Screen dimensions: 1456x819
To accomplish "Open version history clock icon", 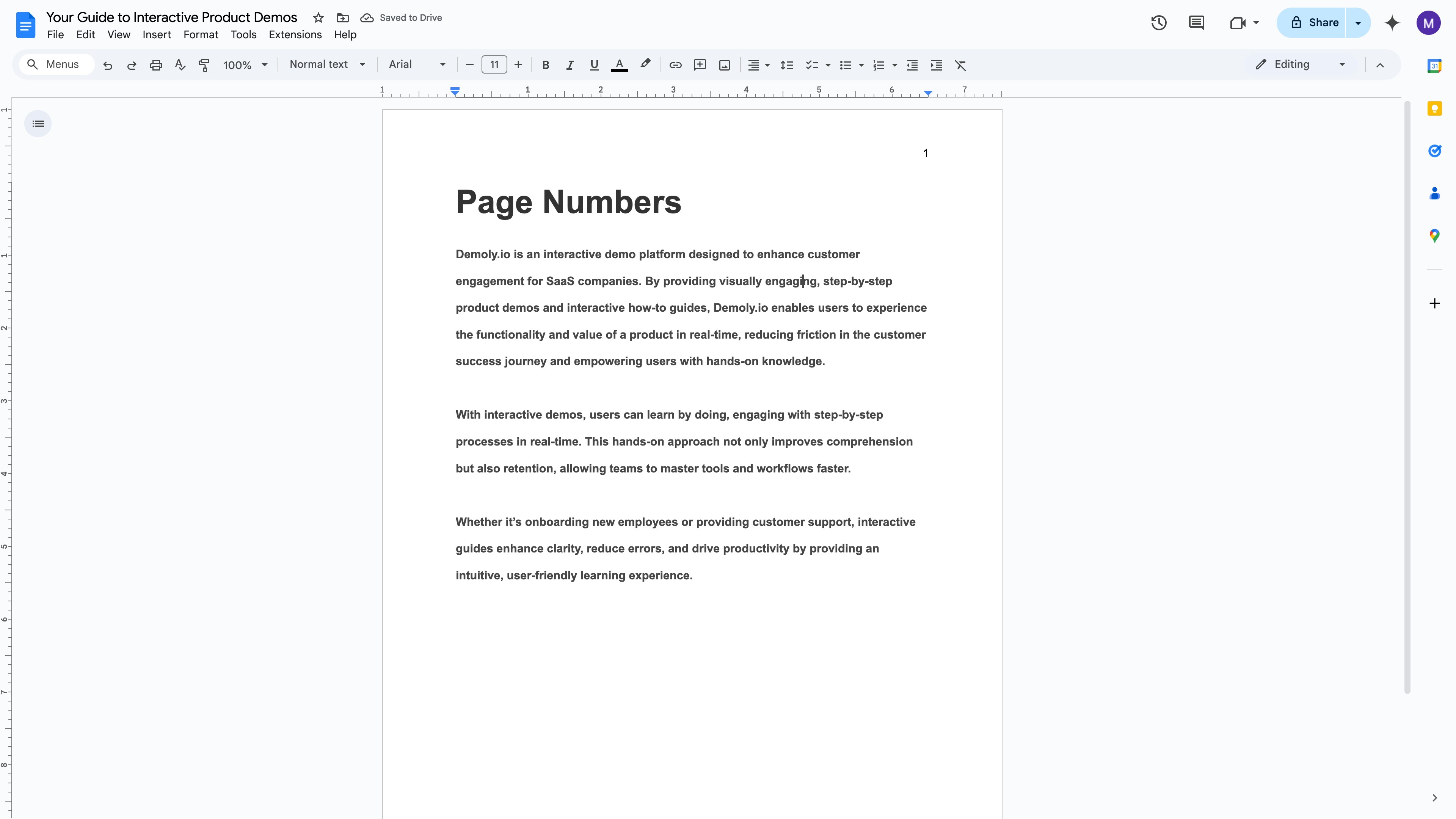I will coord(1159,23).
